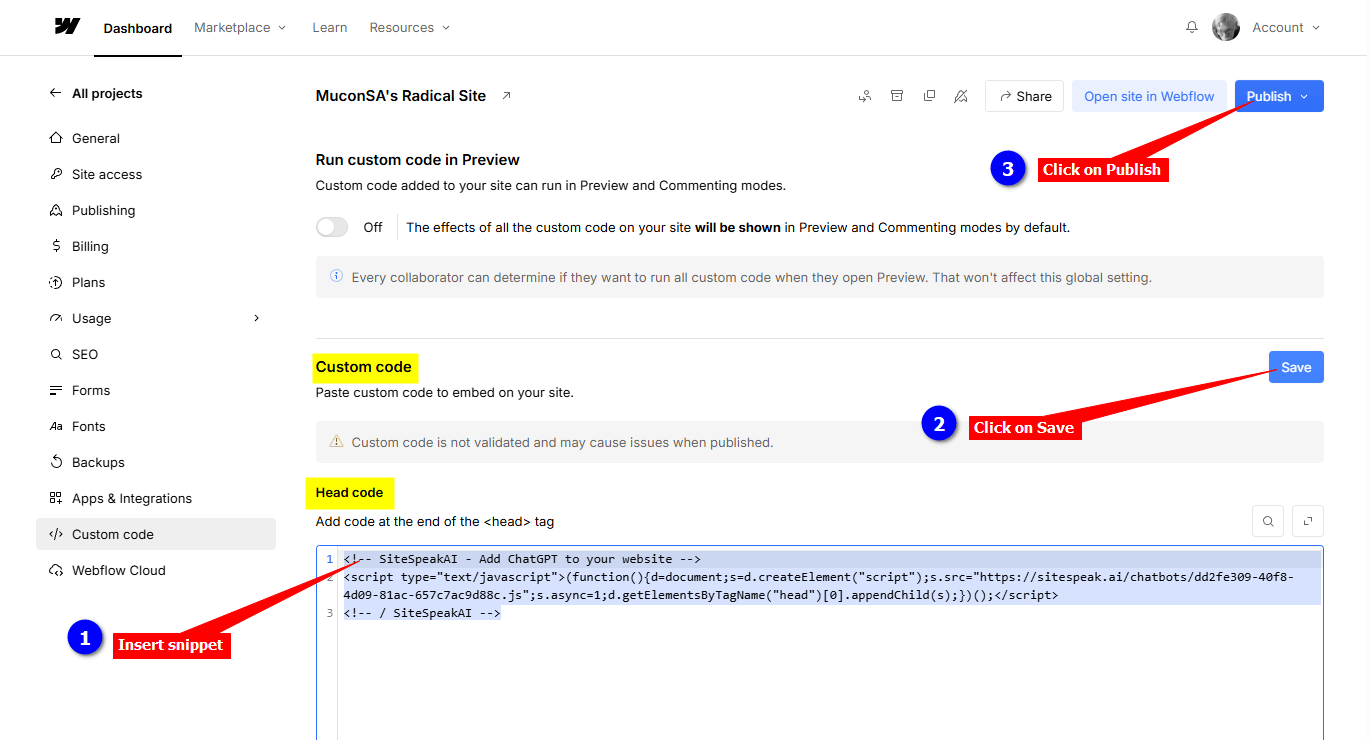Click the 'Head code' heading
Screen dimensions: 1369x740
(x=349, y=492)
